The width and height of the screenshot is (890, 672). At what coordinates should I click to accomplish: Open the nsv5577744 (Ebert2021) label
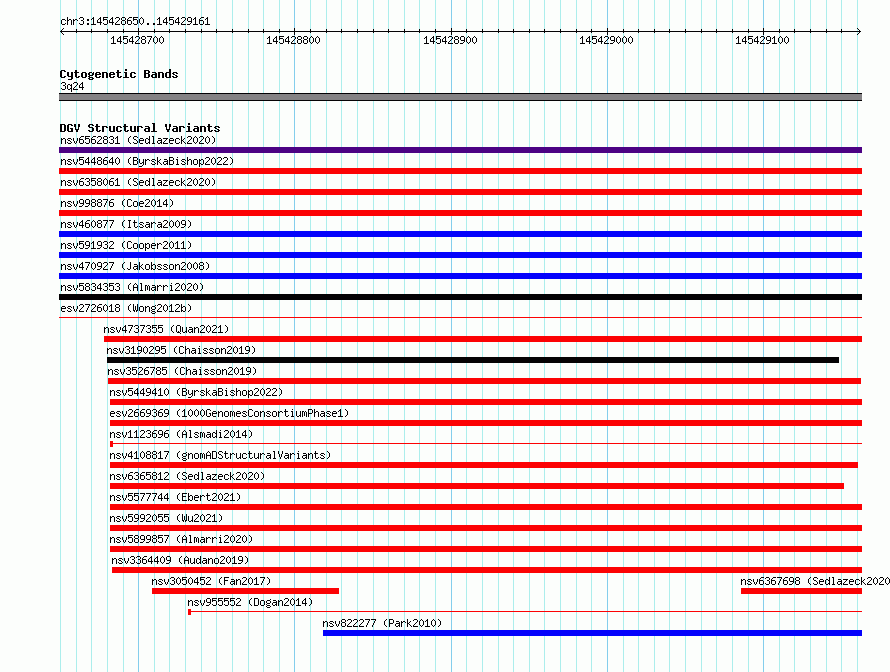click(x=175, y=497)
